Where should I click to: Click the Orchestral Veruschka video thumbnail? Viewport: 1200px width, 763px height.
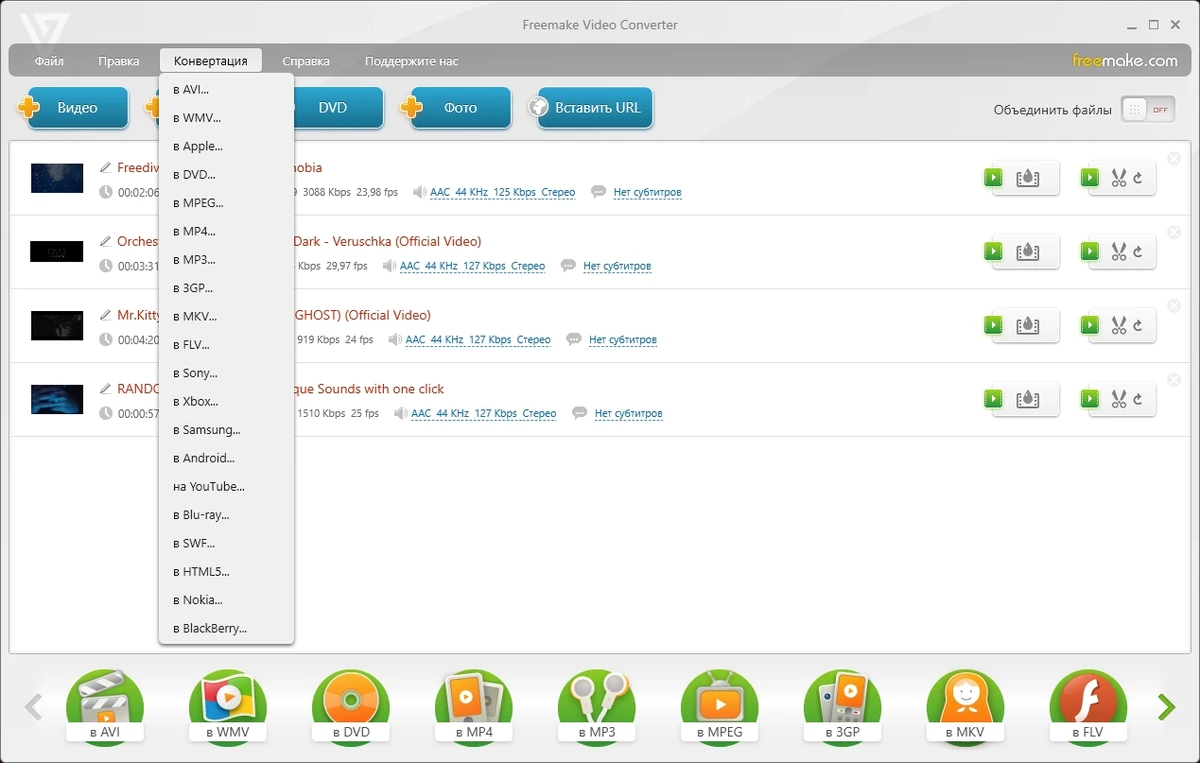pyautogui.click(x=56, y=252)
